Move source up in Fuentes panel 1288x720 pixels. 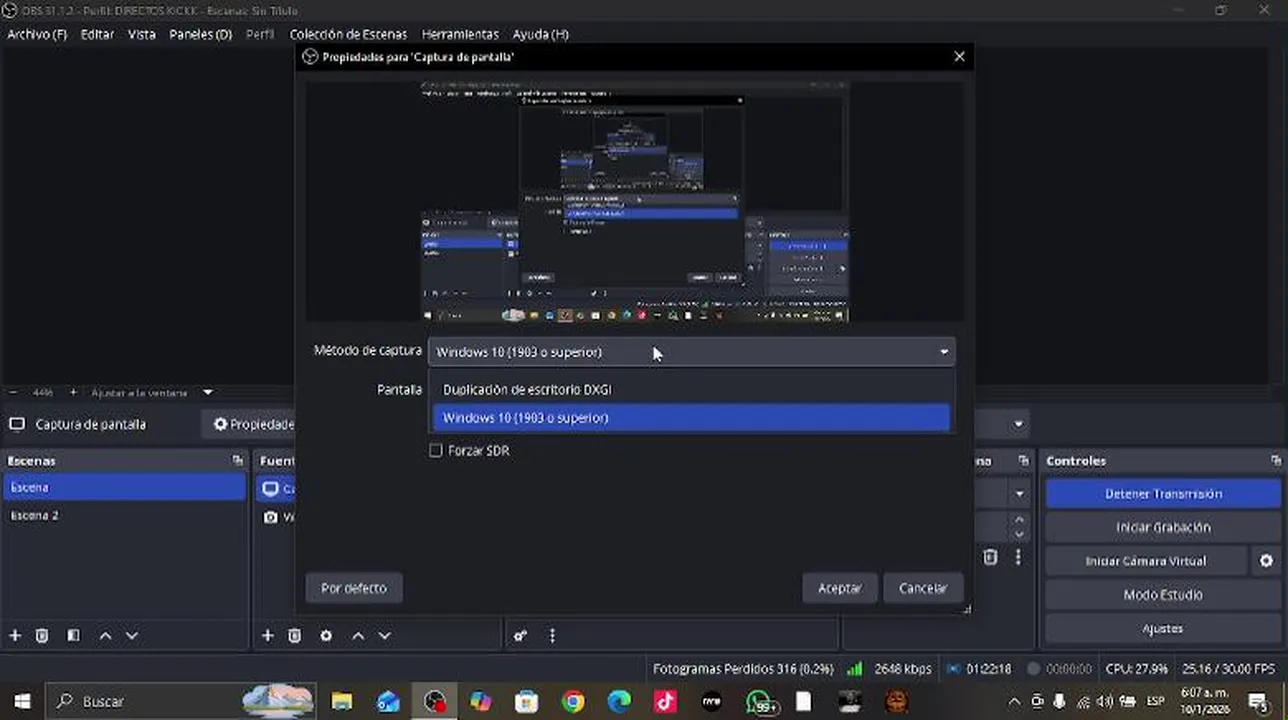[358, 635]
